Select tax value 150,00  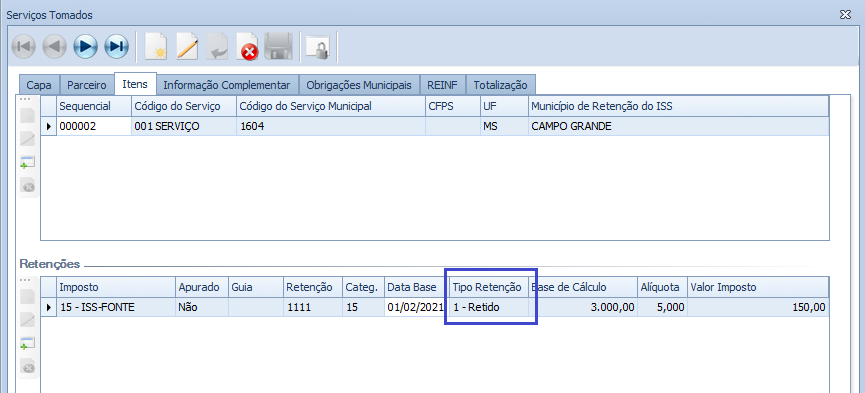click(x=758, y=307)
